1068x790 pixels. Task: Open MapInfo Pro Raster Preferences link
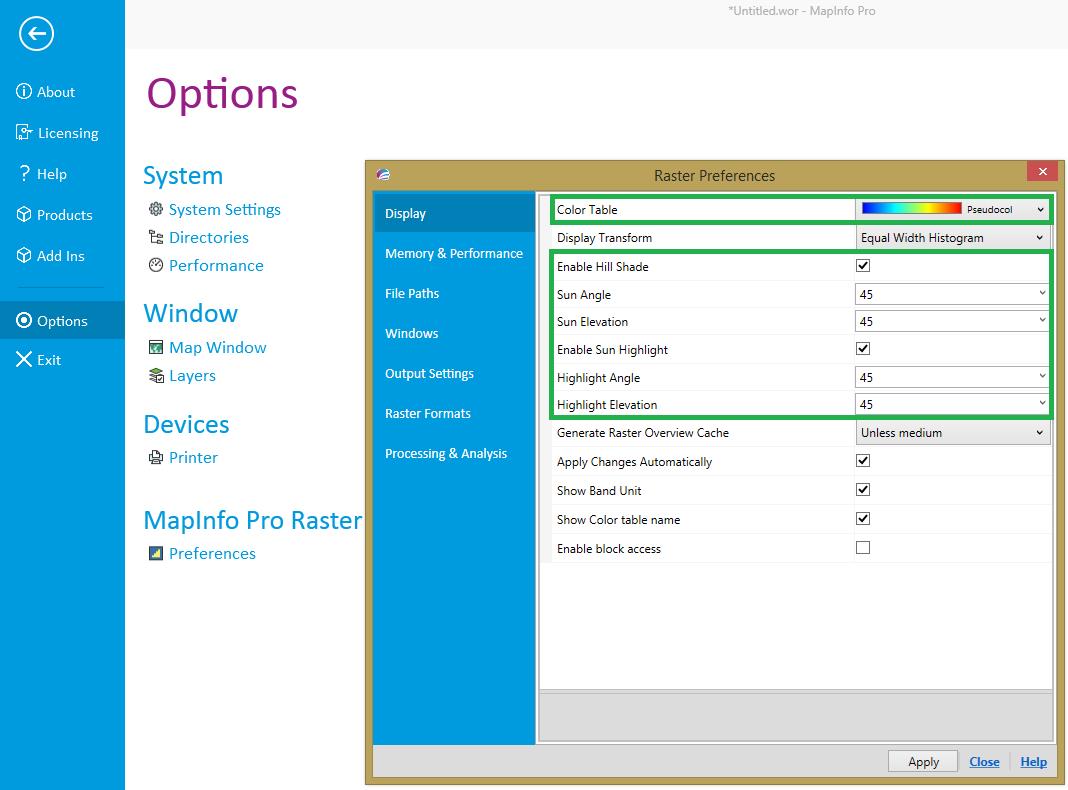tap(213, 553)
